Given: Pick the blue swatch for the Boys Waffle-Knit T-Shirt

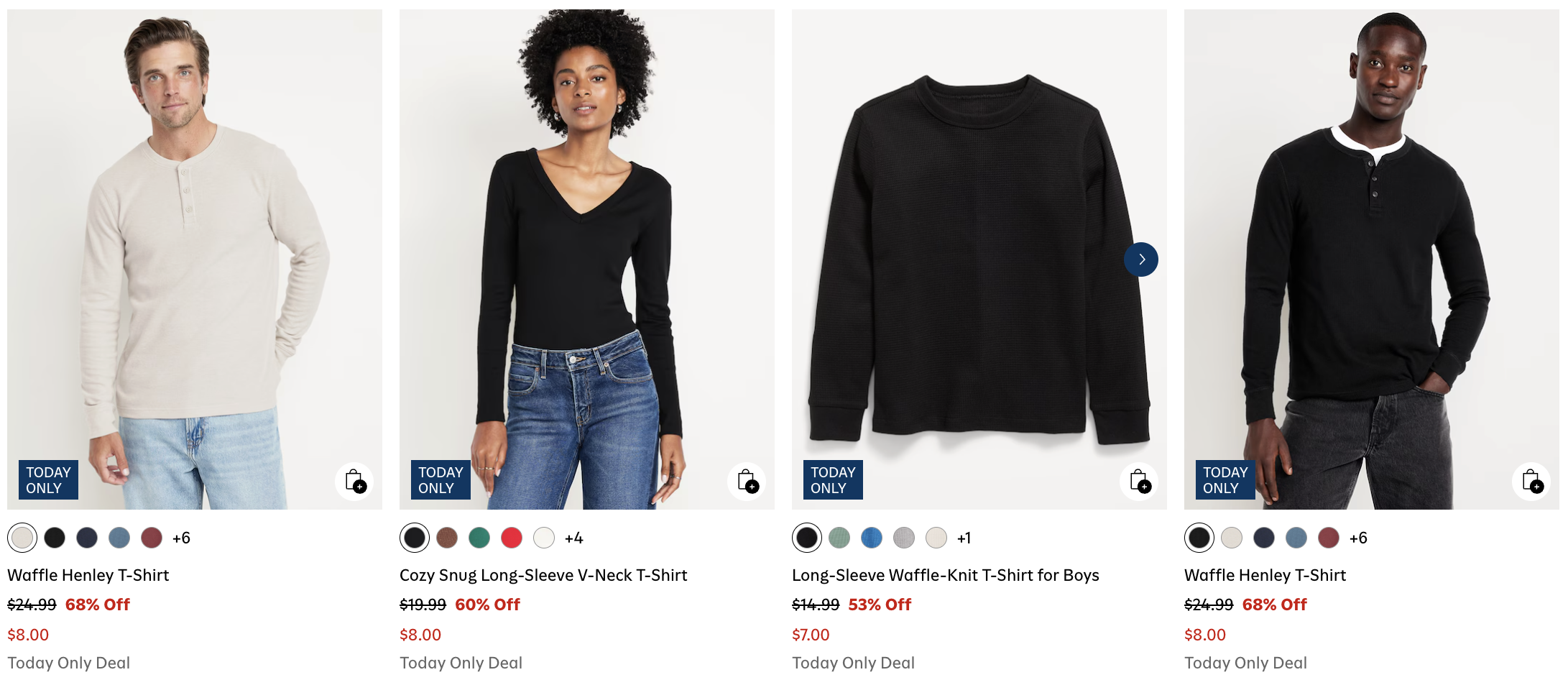Looking at the screenshot, I should click(872, 538).
